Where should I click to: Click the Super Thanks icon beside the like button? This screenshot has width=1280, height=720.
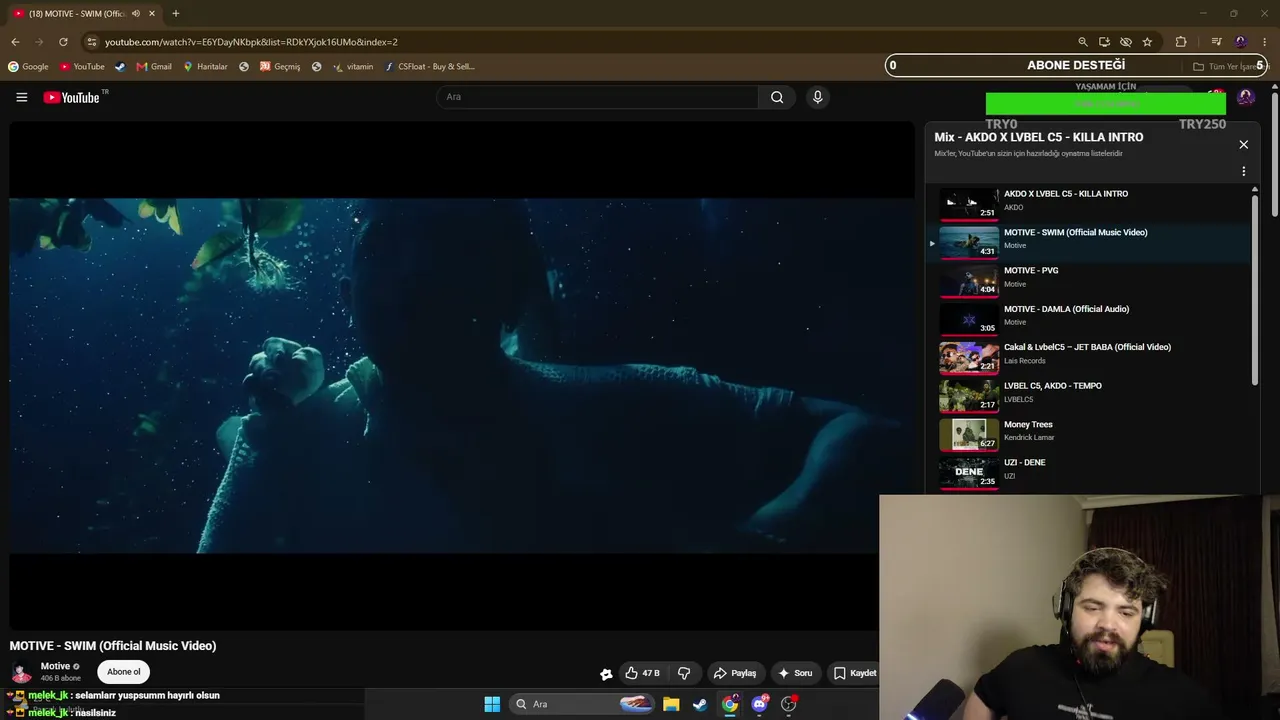pos(606,674)
